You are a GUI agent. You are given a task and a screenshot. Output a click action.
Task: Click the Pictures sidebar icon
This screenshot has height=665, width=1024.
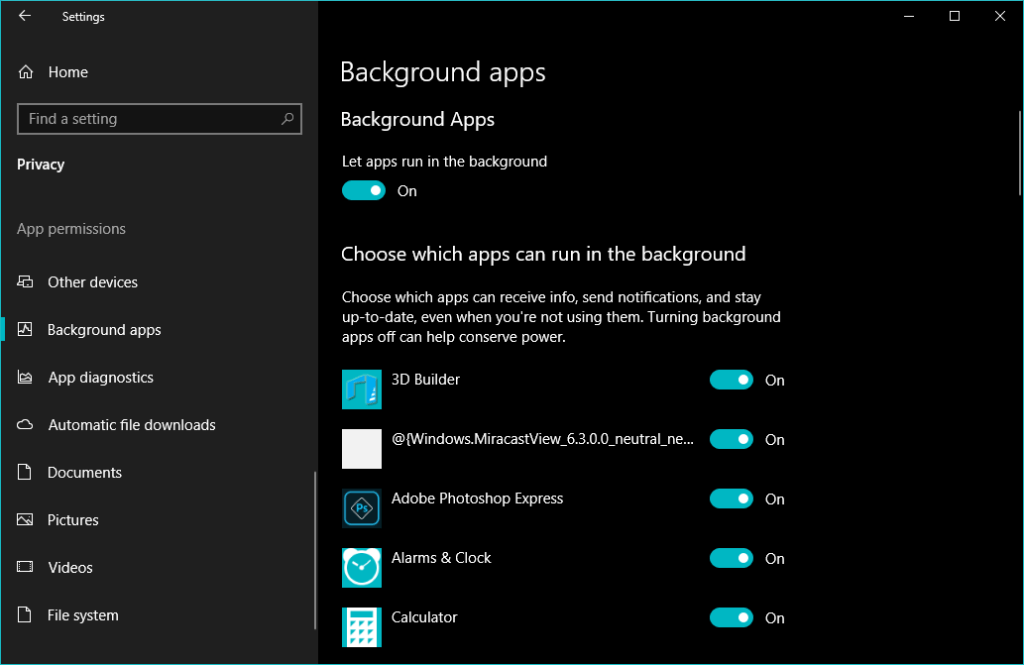pyautogui.click(x=27, y=519)
